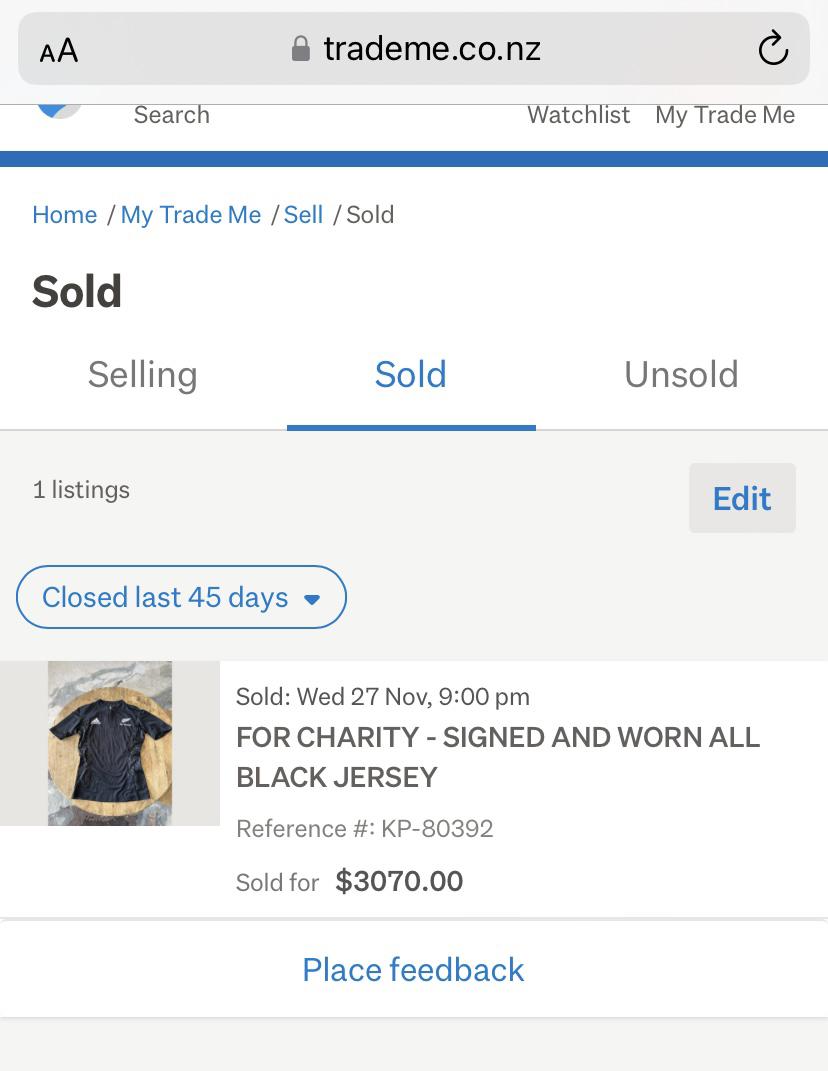Follow the Sell breadcrumb link
Screen dimensions: 828x1071
pos(303,215)
